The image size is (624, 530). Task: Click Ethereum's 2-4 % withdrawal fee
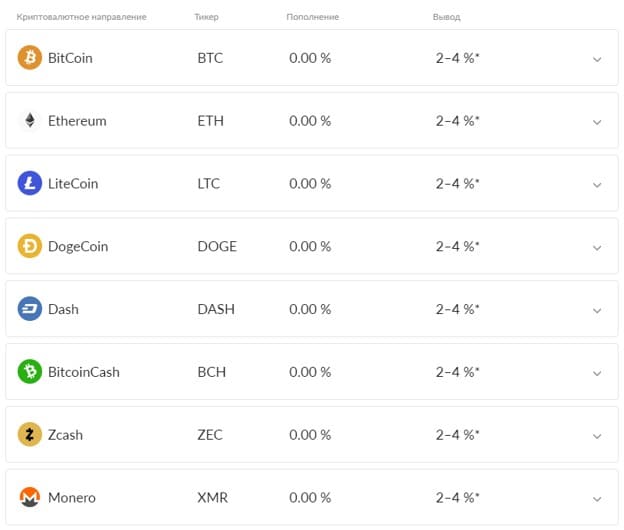point(458,121)
